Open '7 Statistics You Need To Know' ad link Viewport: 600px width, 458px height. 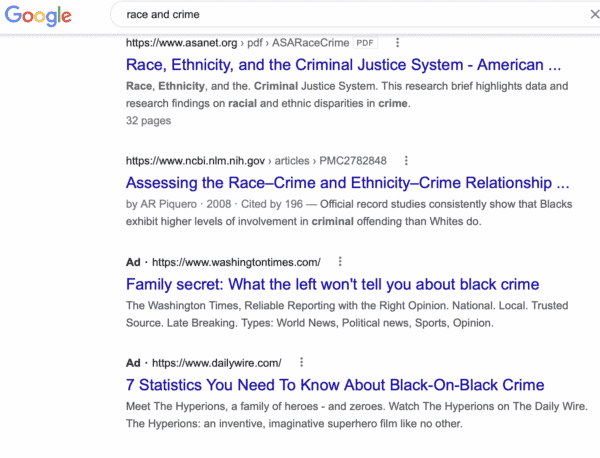pos(335,385)
